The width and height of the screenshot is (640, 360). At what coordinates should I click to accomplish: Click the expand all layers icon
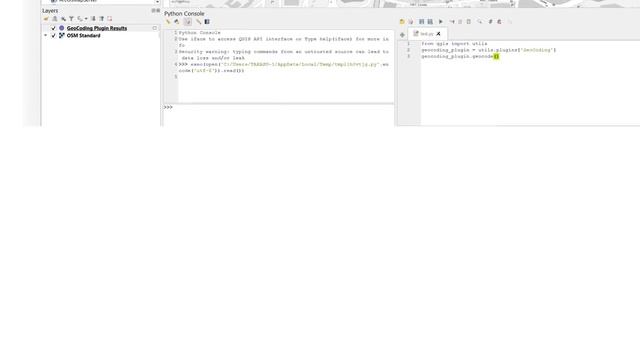(93, 19)
